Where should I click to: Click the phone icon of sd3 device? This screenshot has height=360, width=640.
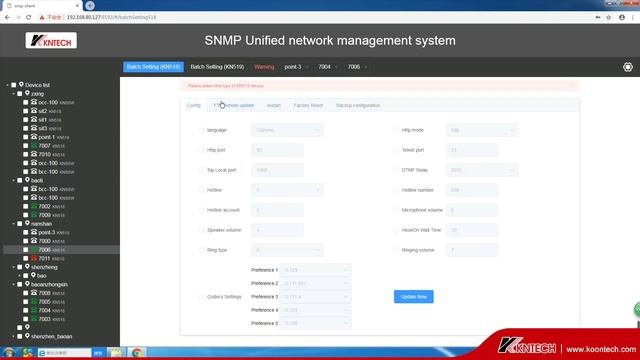(x=34, y=128)
